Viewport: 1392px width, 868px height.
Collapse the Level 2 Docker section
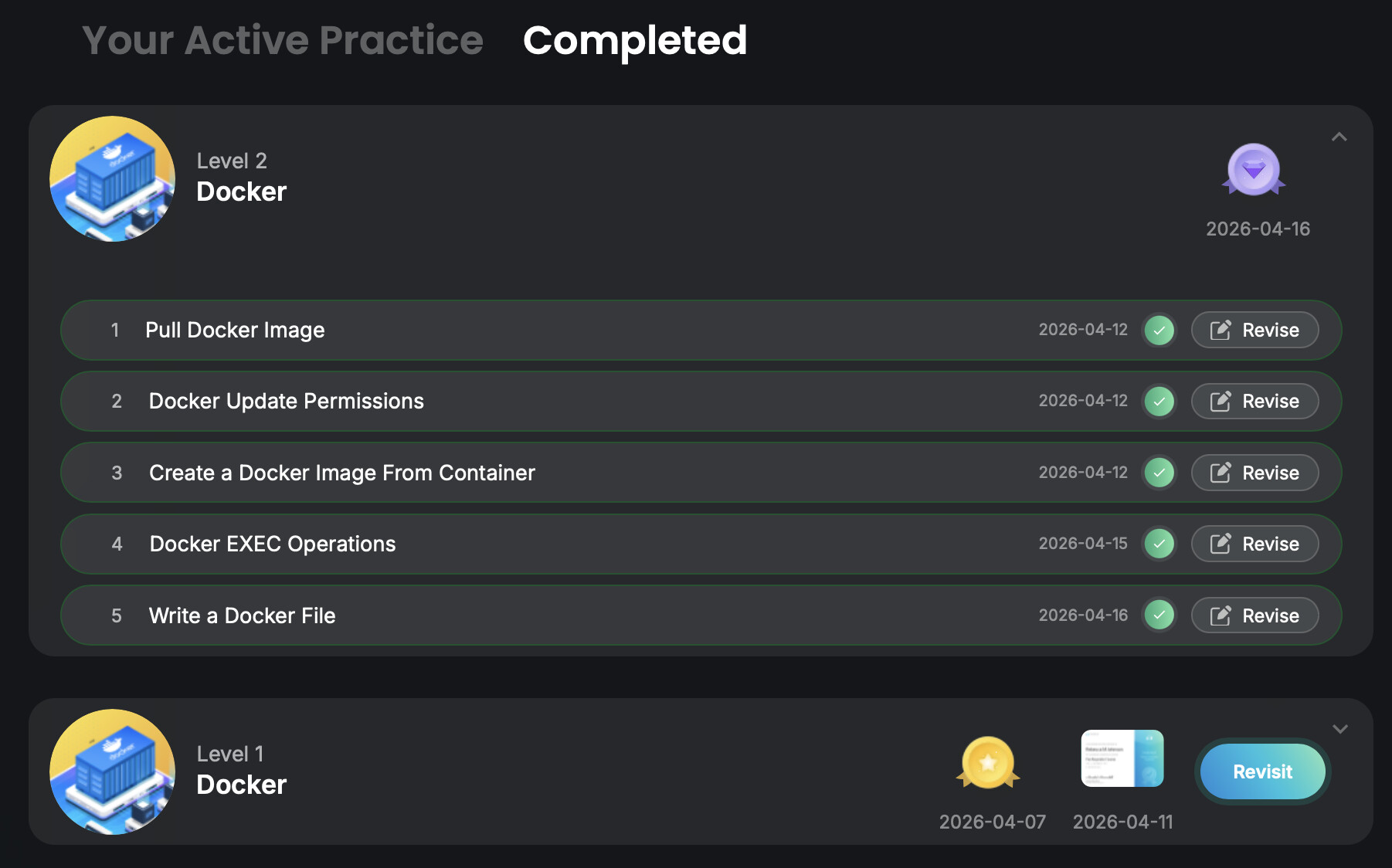pos(1339,137)
